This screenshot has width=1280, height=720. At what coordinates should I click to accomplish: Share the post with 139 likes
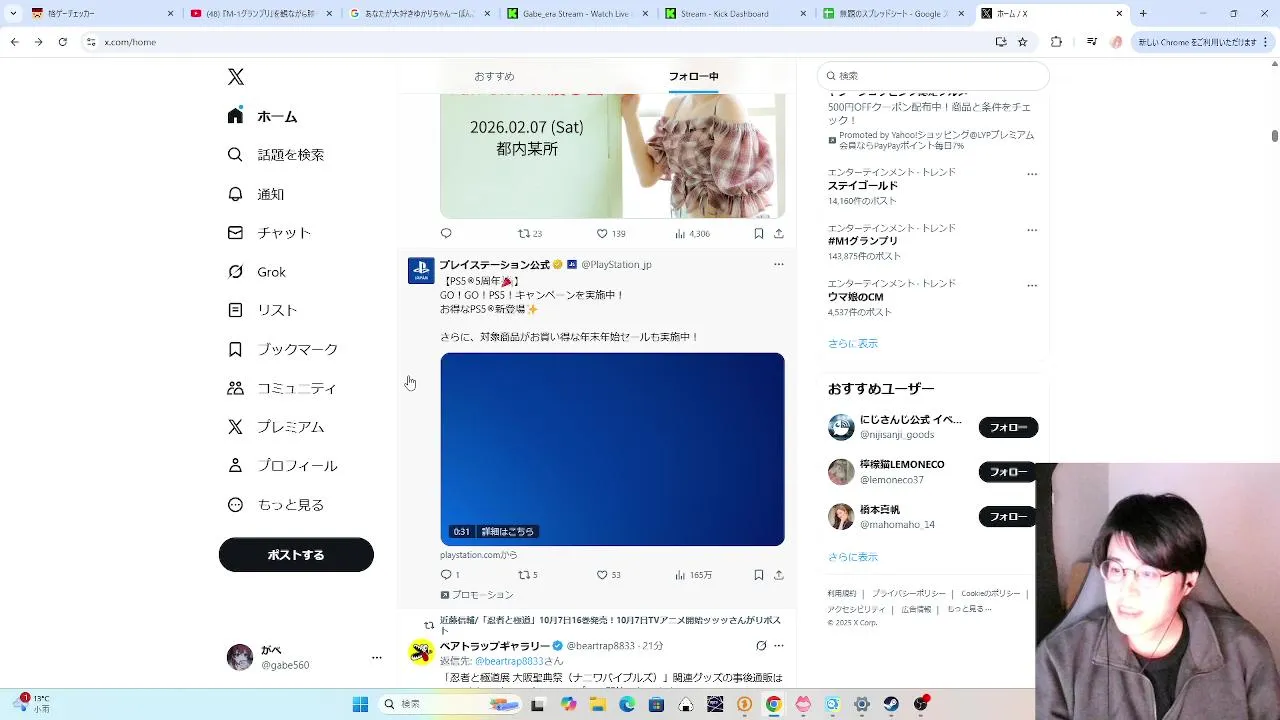tap(778, 233)
